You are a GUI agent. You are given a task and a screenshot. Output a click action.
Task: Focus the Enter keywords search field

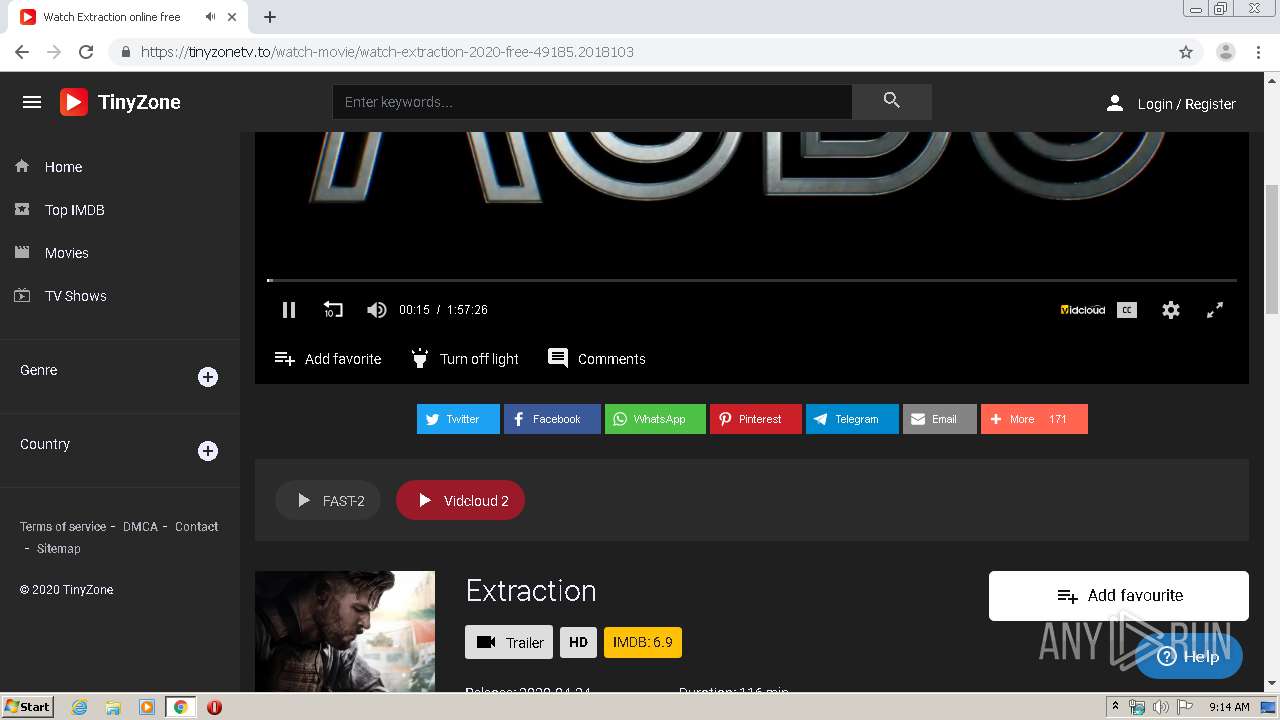click(x=592, y=102)
